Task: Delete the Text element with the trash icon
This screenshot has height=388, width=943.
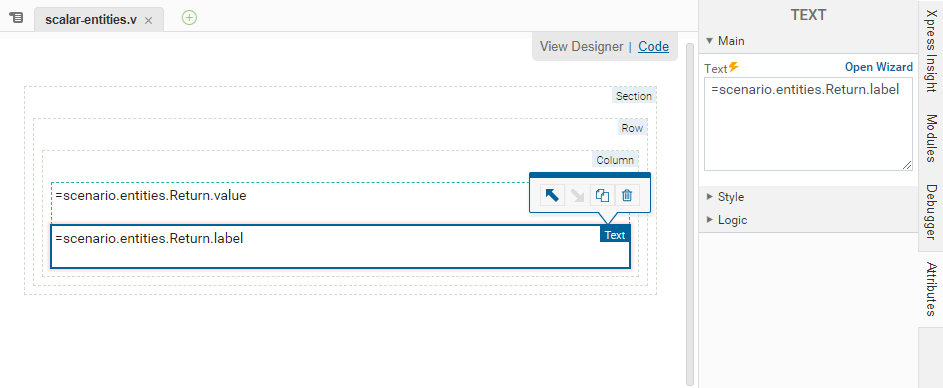Action: (627, 196)
